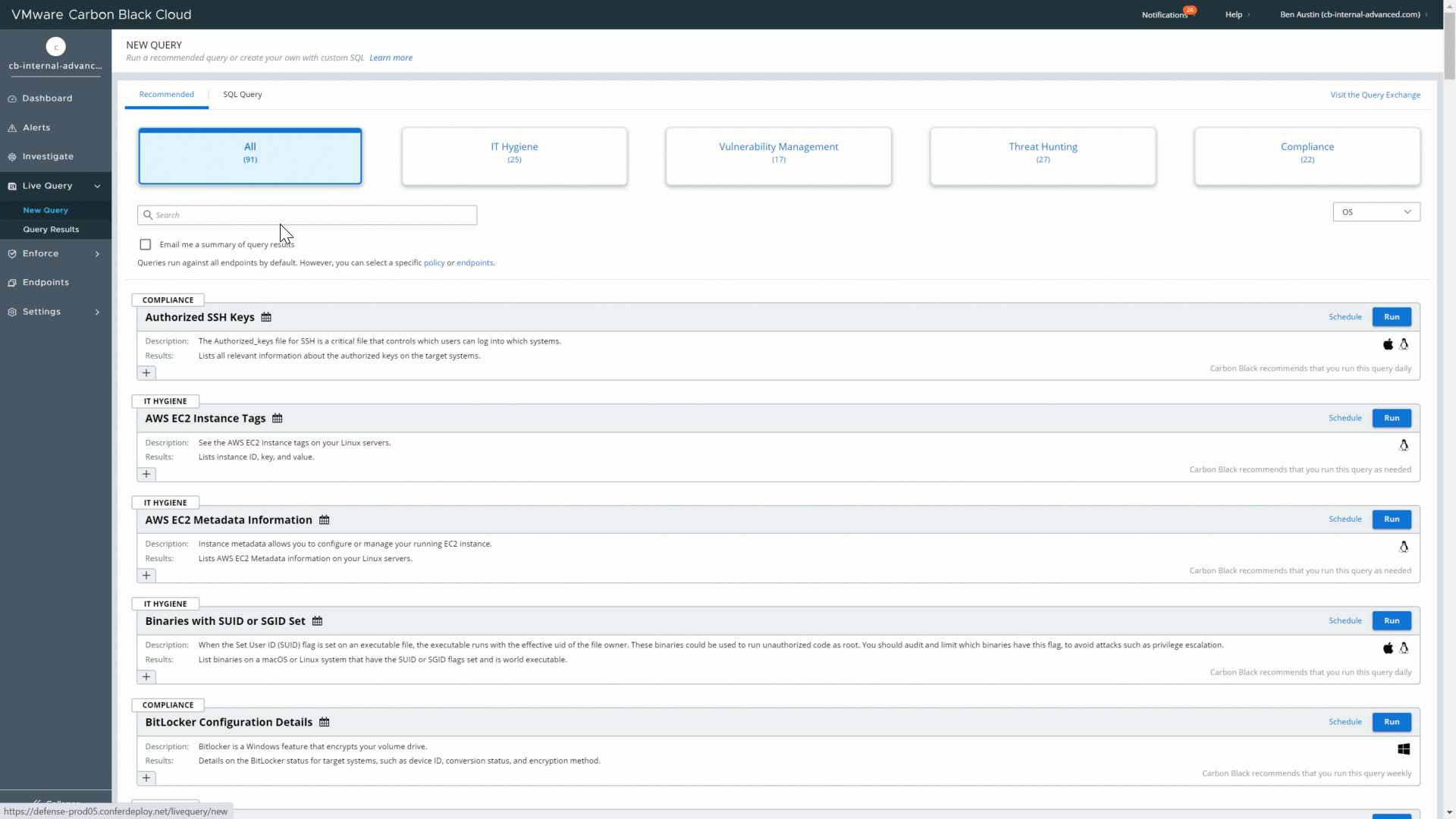Collapse the Live Query menu chevron
The width and height of the screenshot is (1456, 819).
coord(97,187)
